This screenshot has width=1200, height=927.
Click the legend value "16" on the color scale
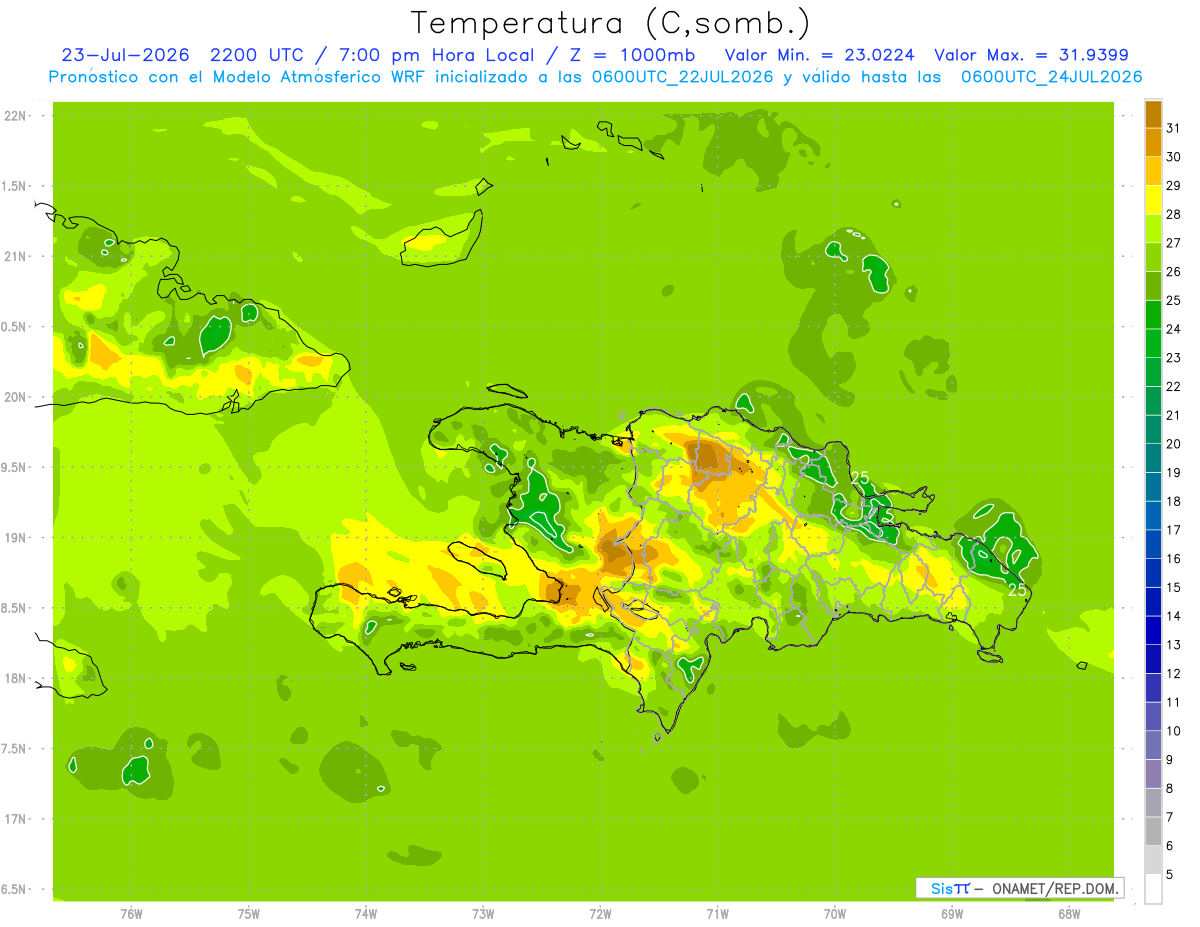[x=1174, y=558]
